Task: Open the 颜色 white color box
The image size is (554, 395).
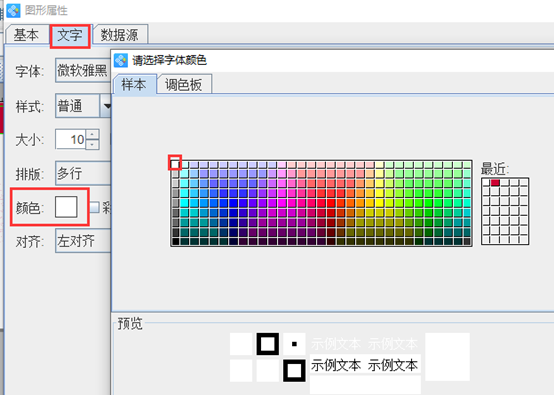Action: click(x=66, y=207)
